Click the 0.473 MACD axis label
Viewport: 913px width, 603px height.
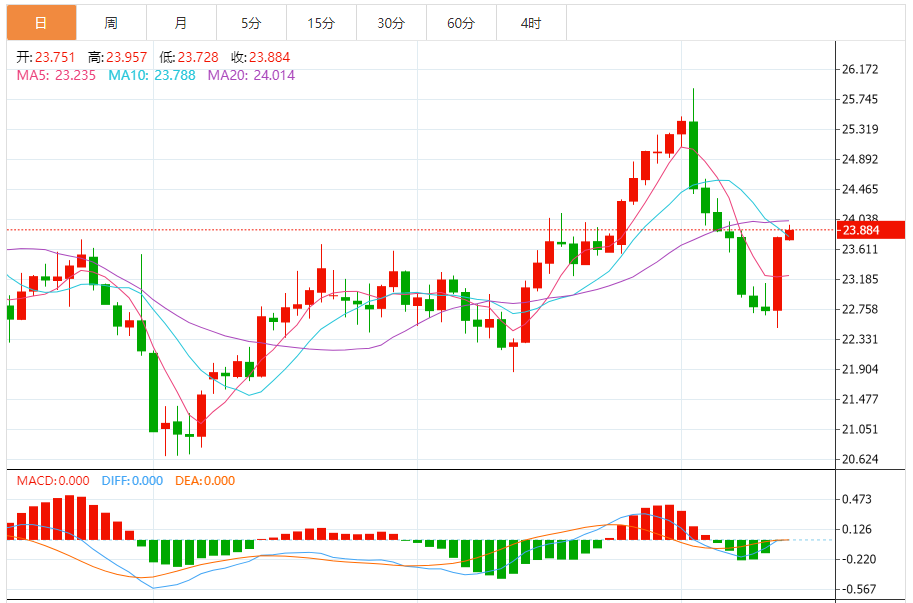pos(857,499)
